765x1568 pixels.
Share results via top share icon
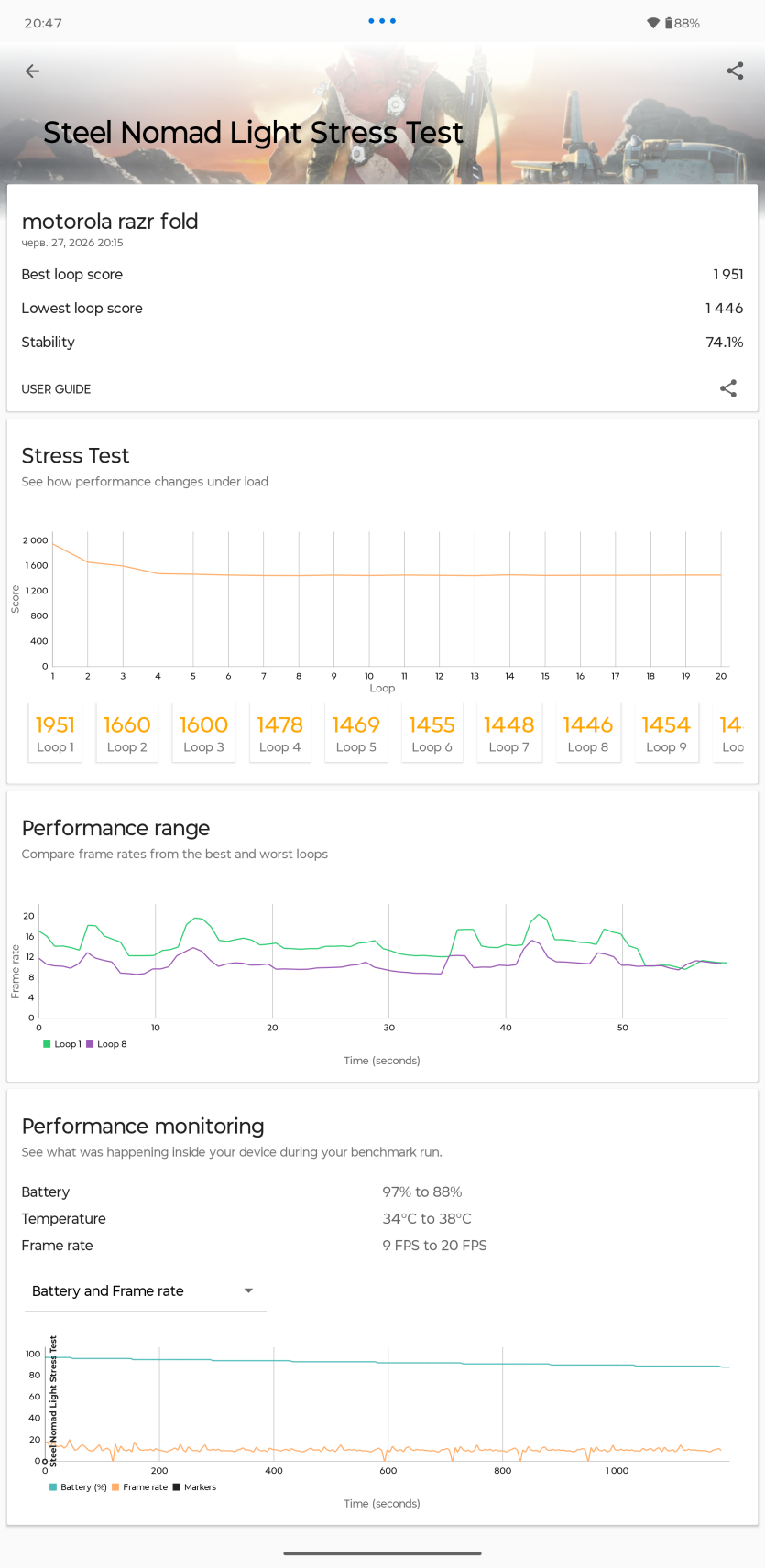click(735, 71)
